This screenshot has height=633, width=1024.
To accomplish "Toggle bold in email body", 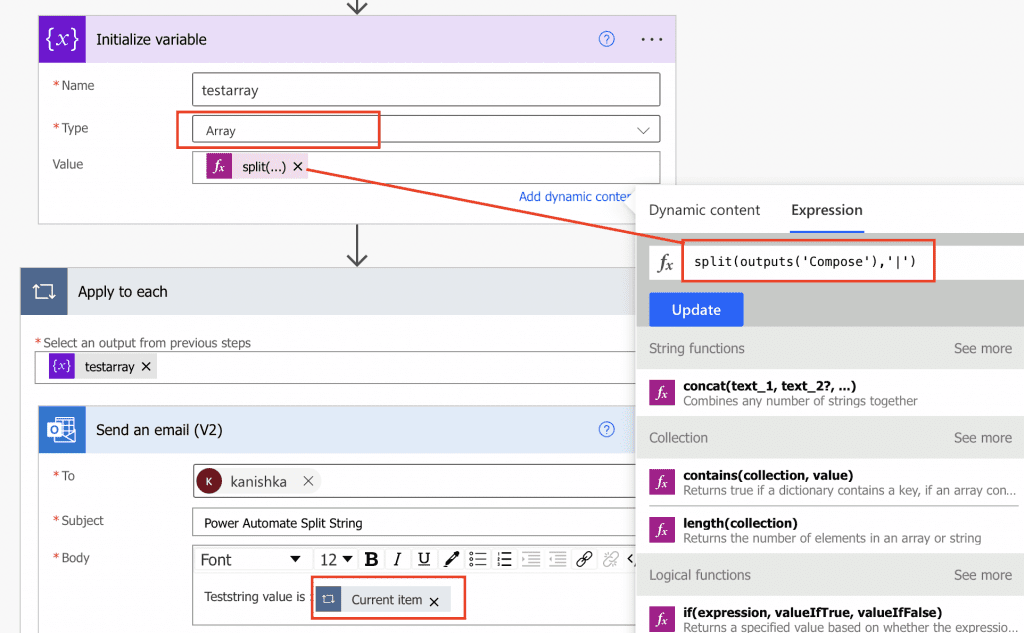I will [x=371, y=559].
